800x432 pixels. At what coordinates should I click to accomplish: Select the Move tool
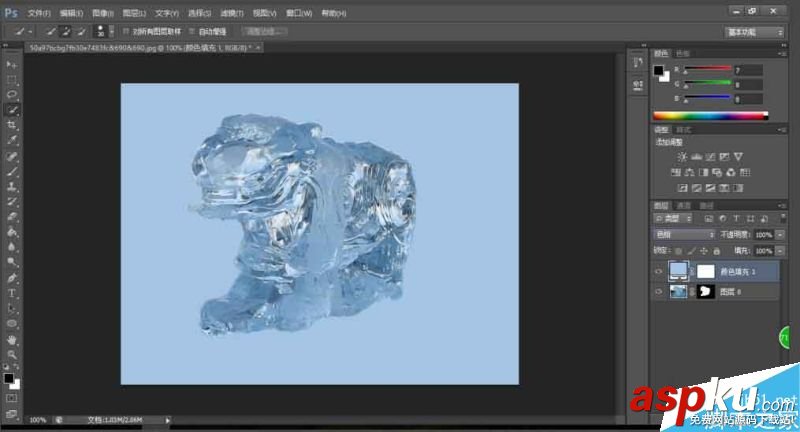[12, 65]
